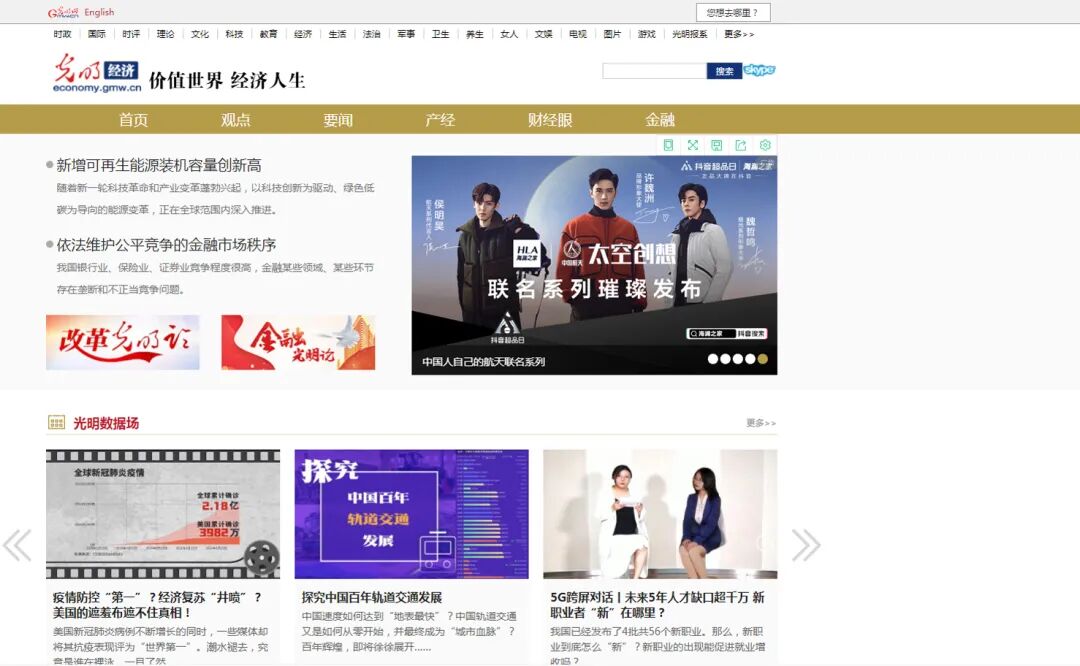The width and height of the screenshot is (1080, 666).
Task: Go to the 卫生 channel
Action: point(441,34)
